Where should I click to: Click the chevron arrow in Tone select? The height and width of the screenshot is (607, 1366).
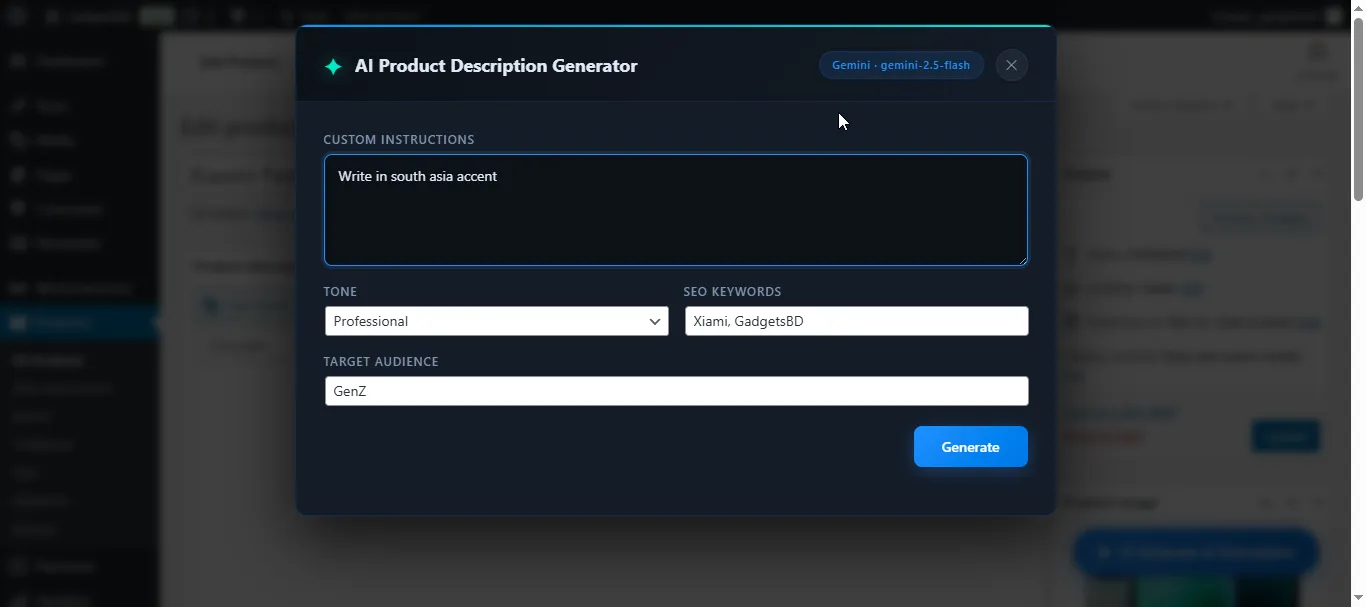(x=655, y=321)
